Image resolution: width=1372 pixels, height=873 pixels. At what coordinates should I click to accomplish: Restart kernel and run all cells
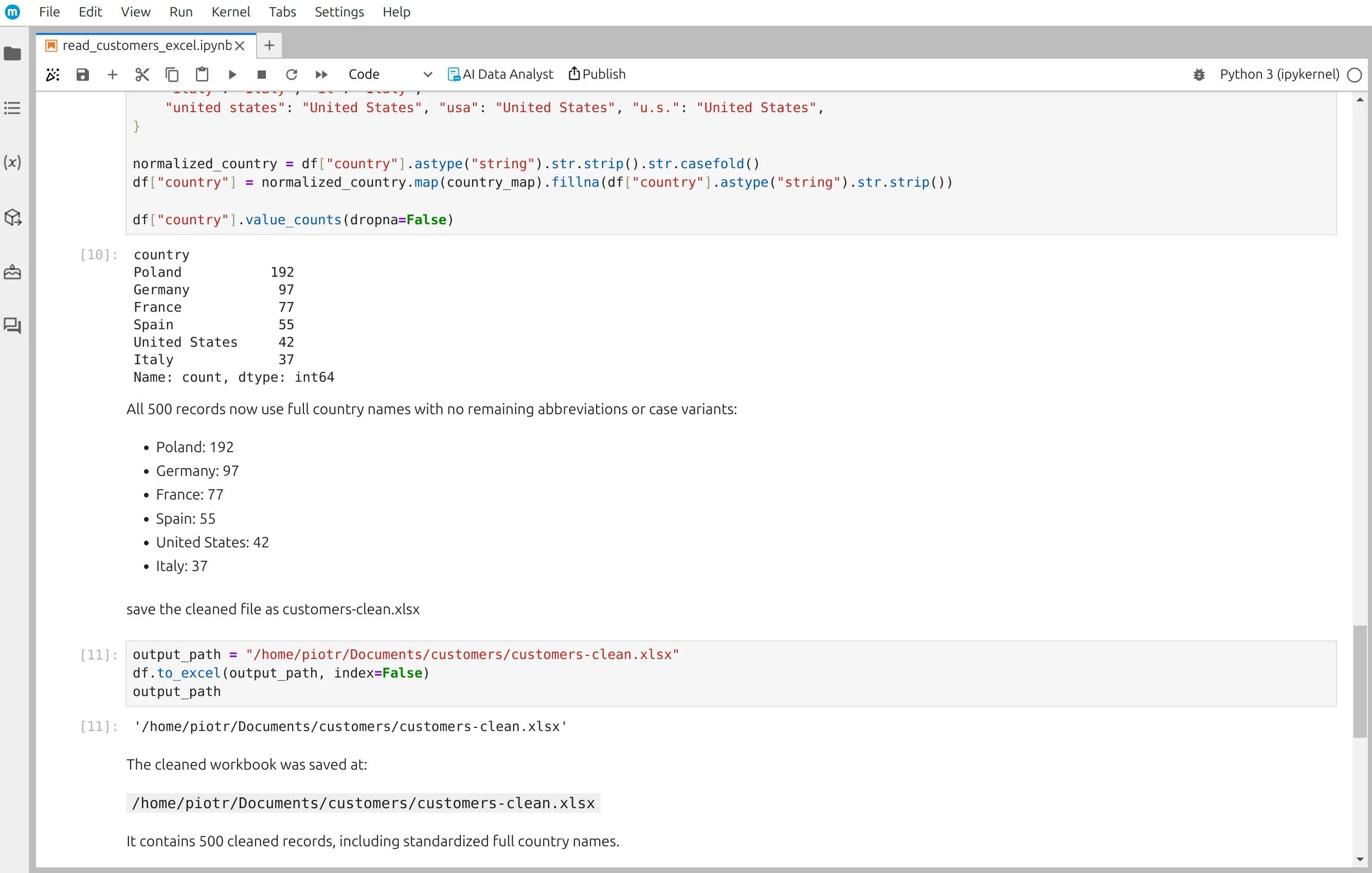(321, 75)
